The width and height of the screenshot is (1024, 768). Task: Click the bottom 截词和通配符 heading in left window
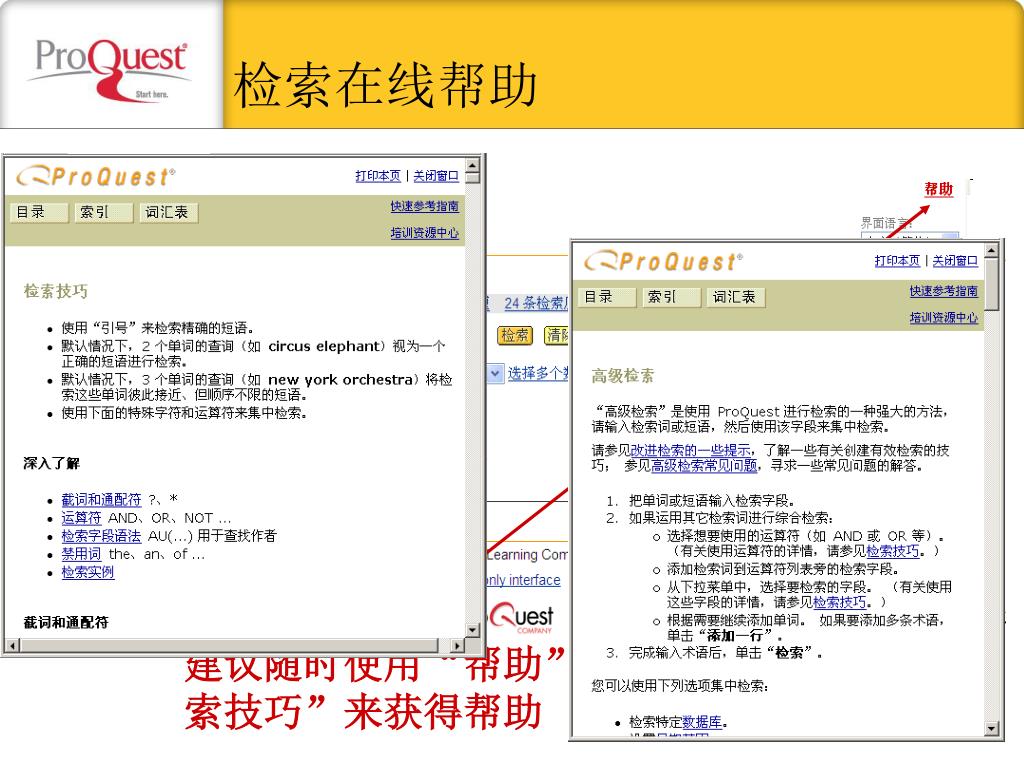[66, 623]
